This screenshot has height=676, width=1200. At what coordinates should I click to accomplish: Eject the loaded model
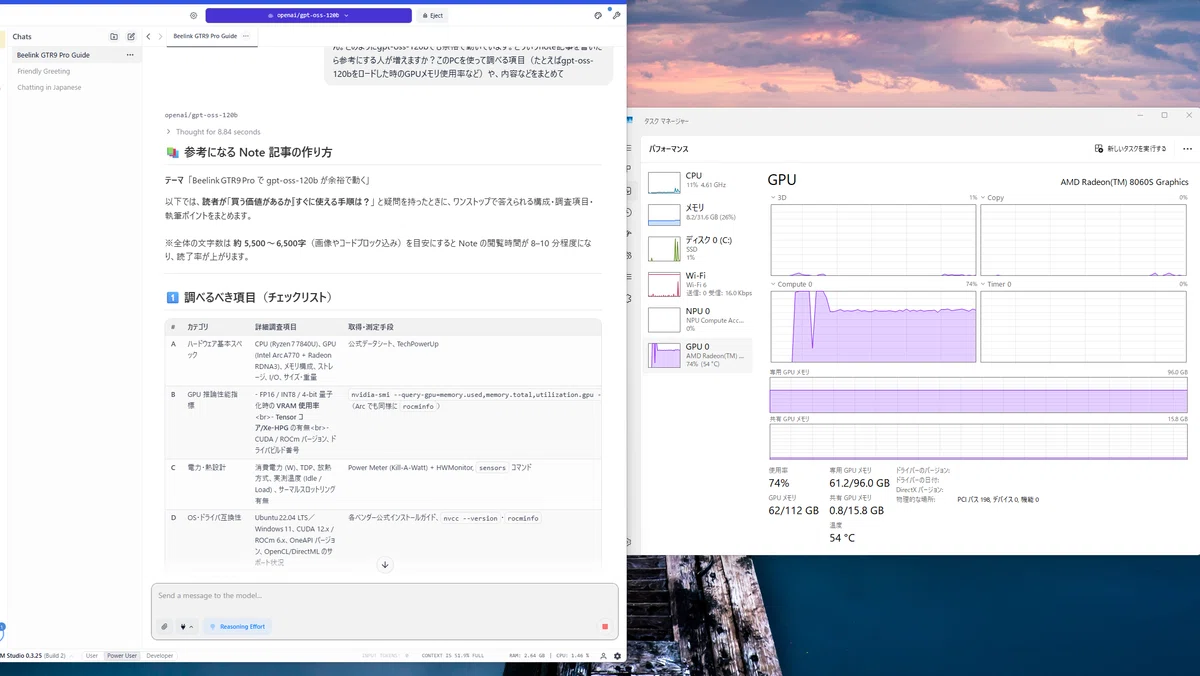click(x=433, y=16)
